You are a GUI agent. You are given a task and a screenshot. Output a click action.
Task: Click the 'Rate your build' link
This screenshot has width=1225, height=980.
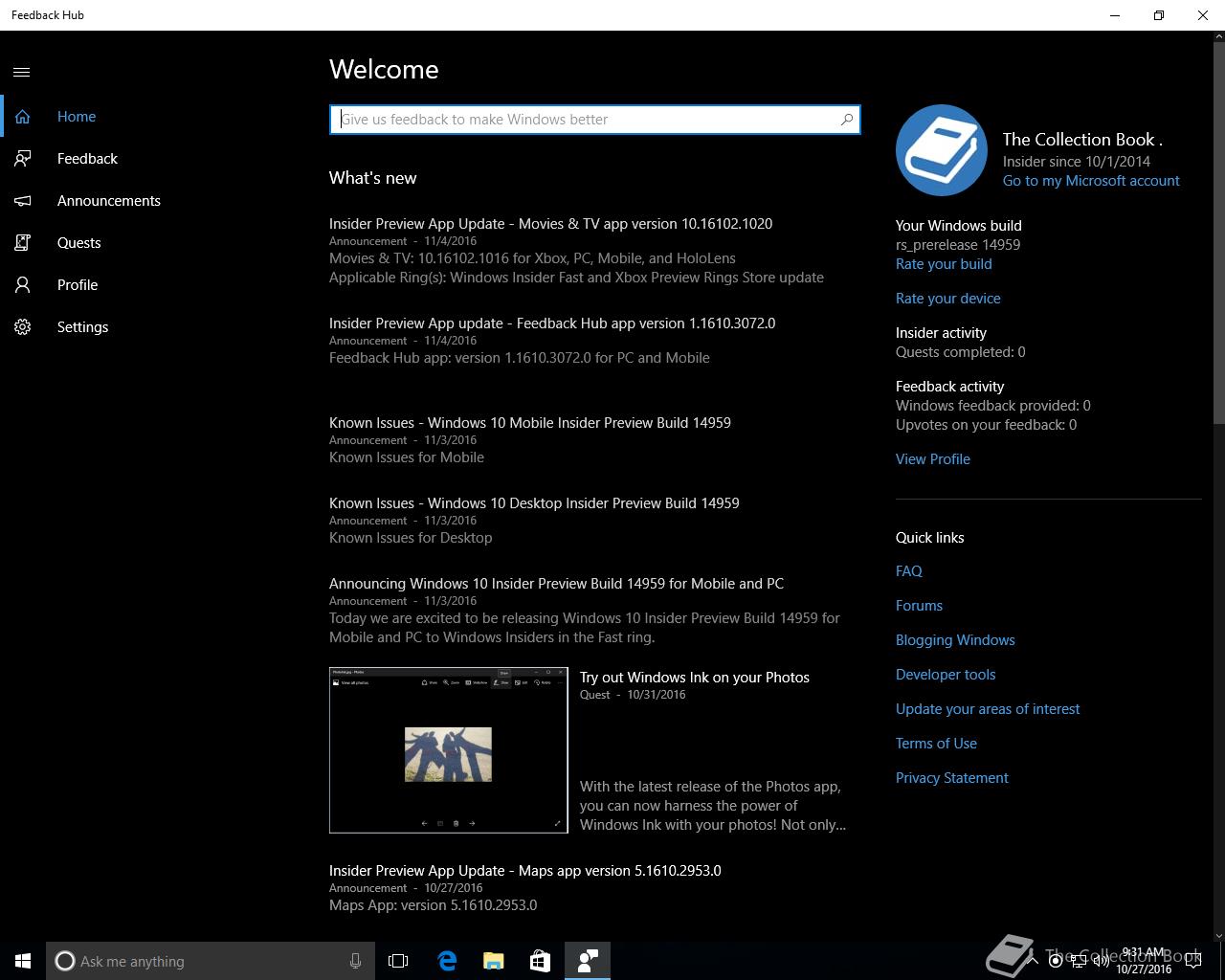click(x=944, y=264)
